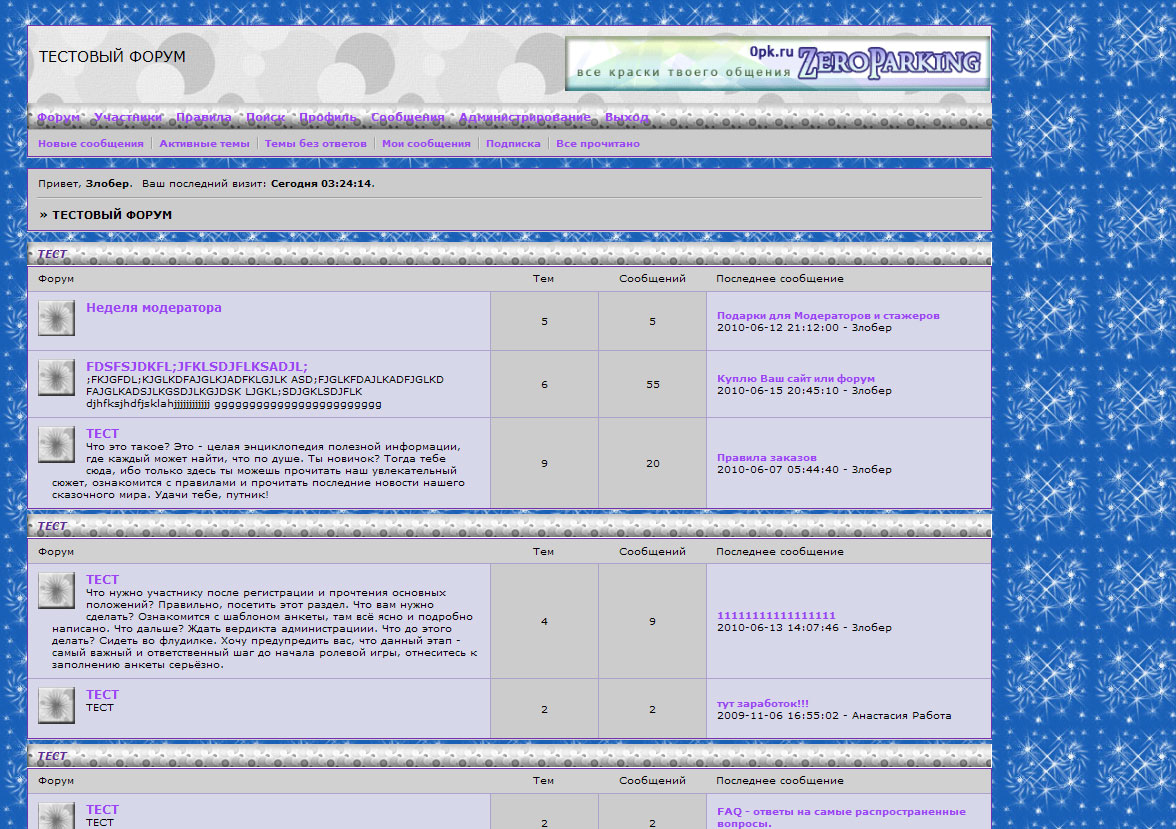Click the forum icon beside the registration ТЕСТ forum

coord(56,590)
